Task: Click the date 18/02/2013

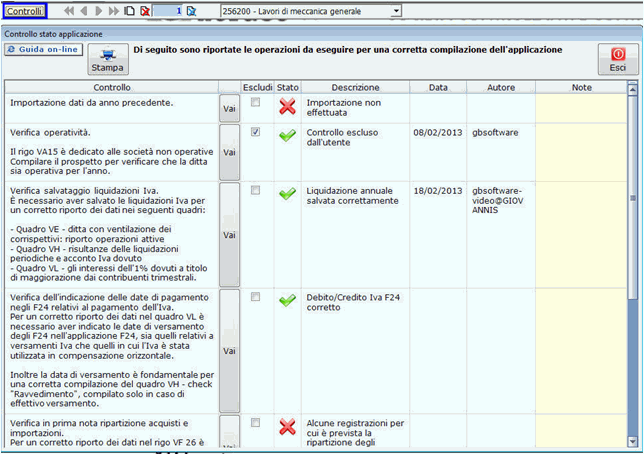Action: pos(438,191)
